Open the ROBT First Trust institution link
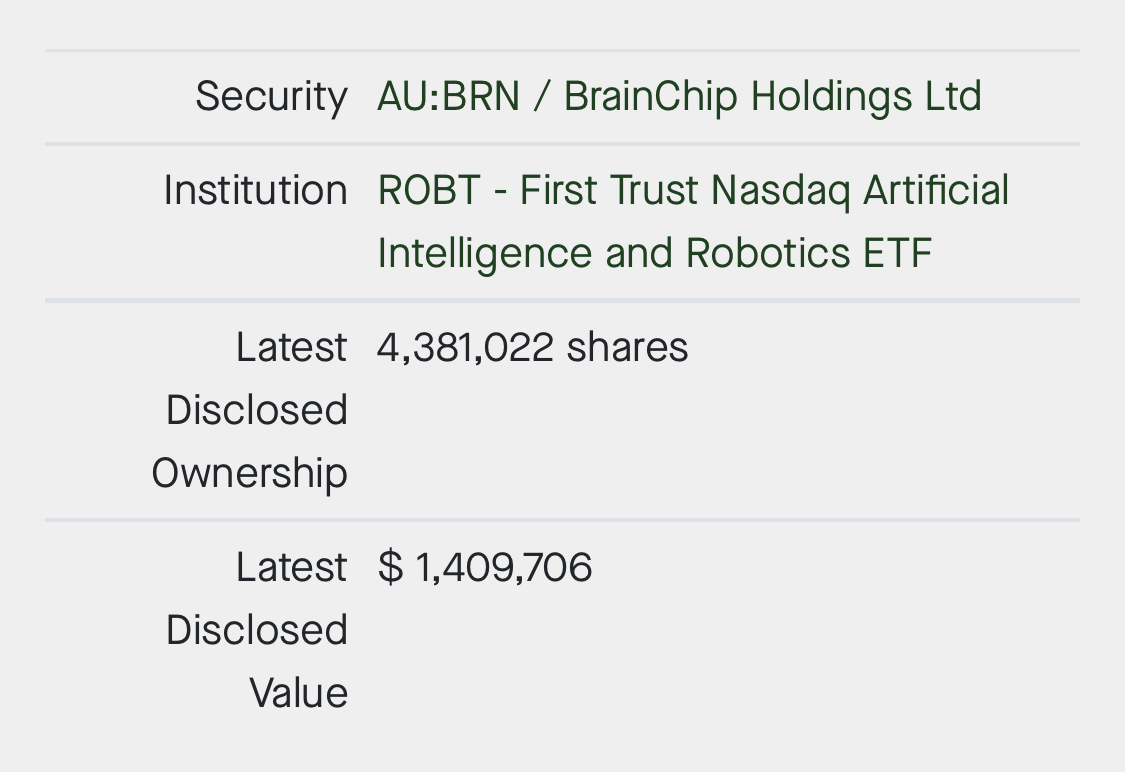Image resolution: width=1125 pixels, height=772 pixels. [x=692, y=190]
